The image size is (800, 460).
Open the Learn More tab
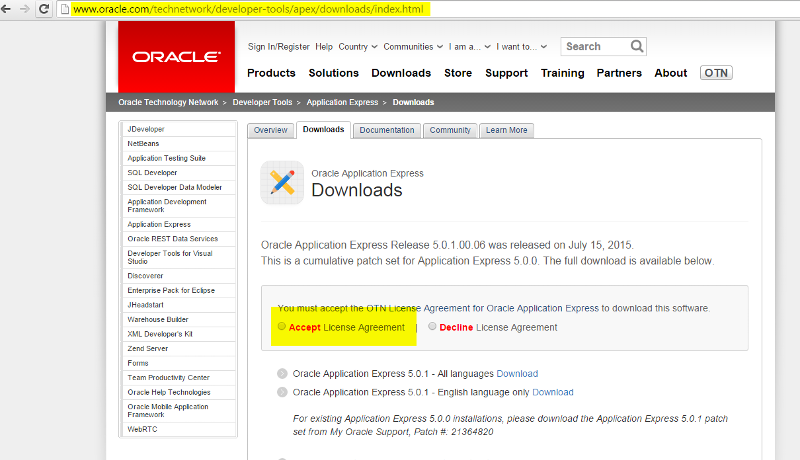coord(507,130)
